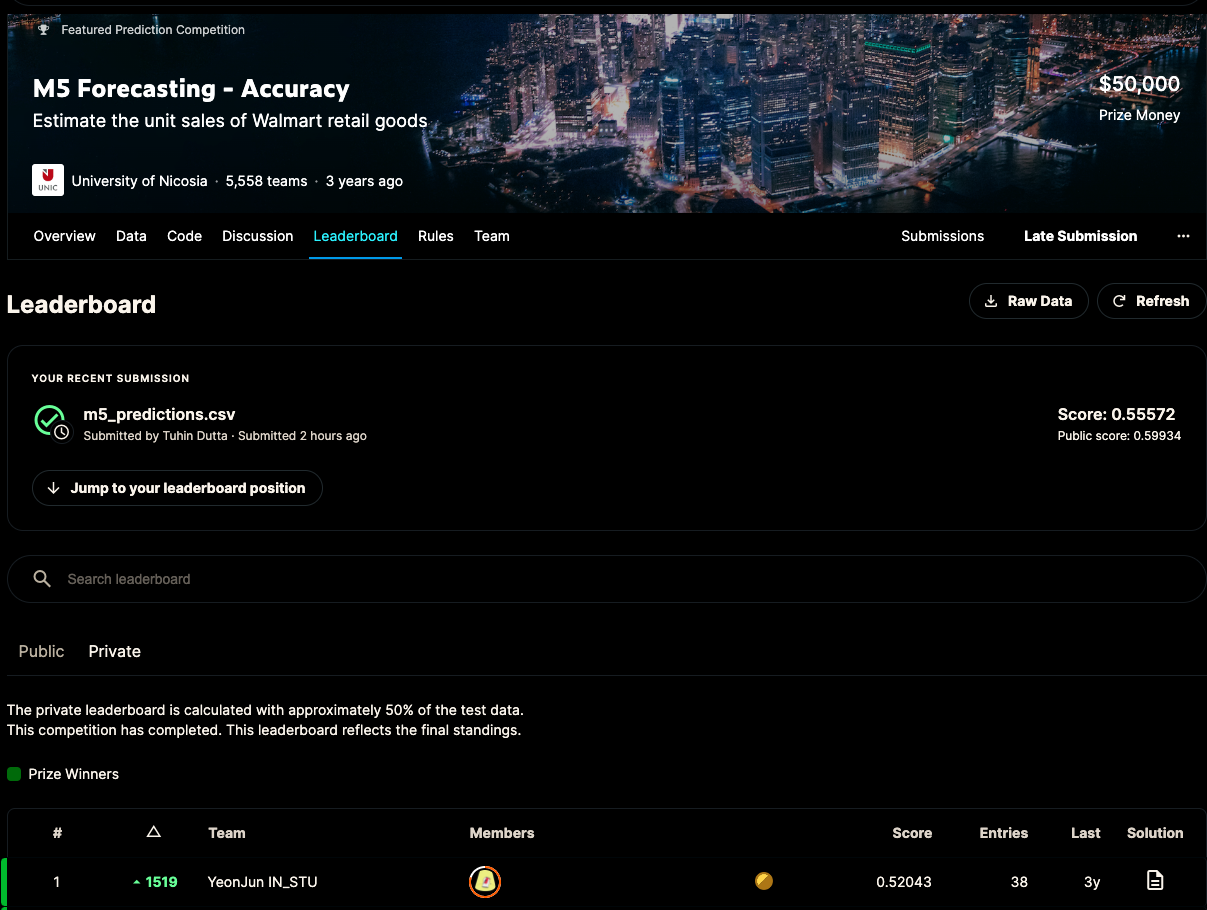The image size is (1207, 910).
Task: Click the gold medal icon in row 1
Action: point(764,881)
